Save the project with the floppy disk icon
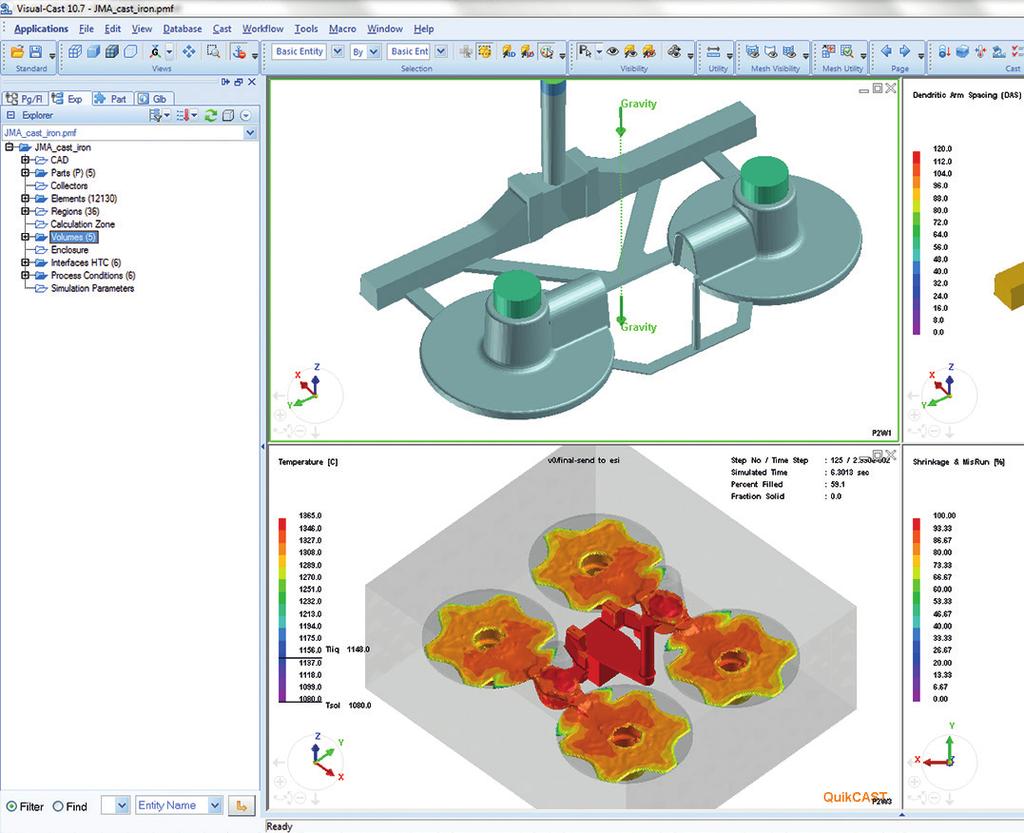This screenshot has width=1024, height=833. [x=36, y=52]
